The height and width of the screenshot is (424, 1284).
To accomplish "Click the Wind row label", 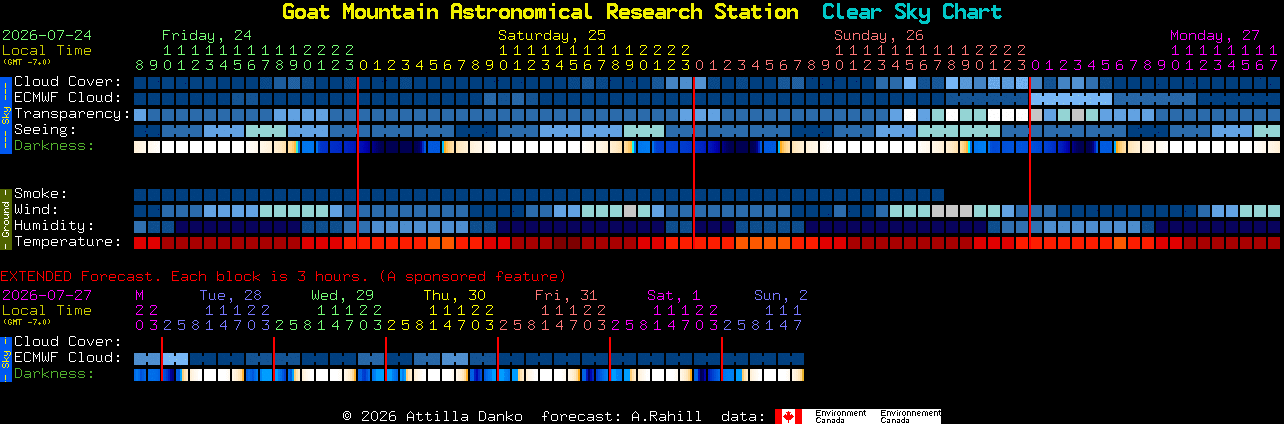I will (x=36, y=210).
